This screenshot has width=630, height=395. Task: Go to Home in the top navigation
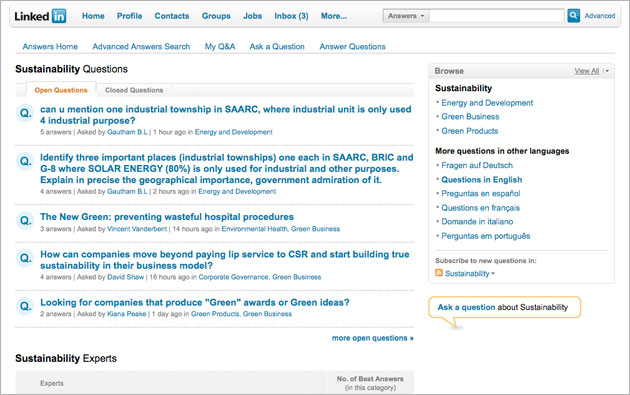(93, 16)
